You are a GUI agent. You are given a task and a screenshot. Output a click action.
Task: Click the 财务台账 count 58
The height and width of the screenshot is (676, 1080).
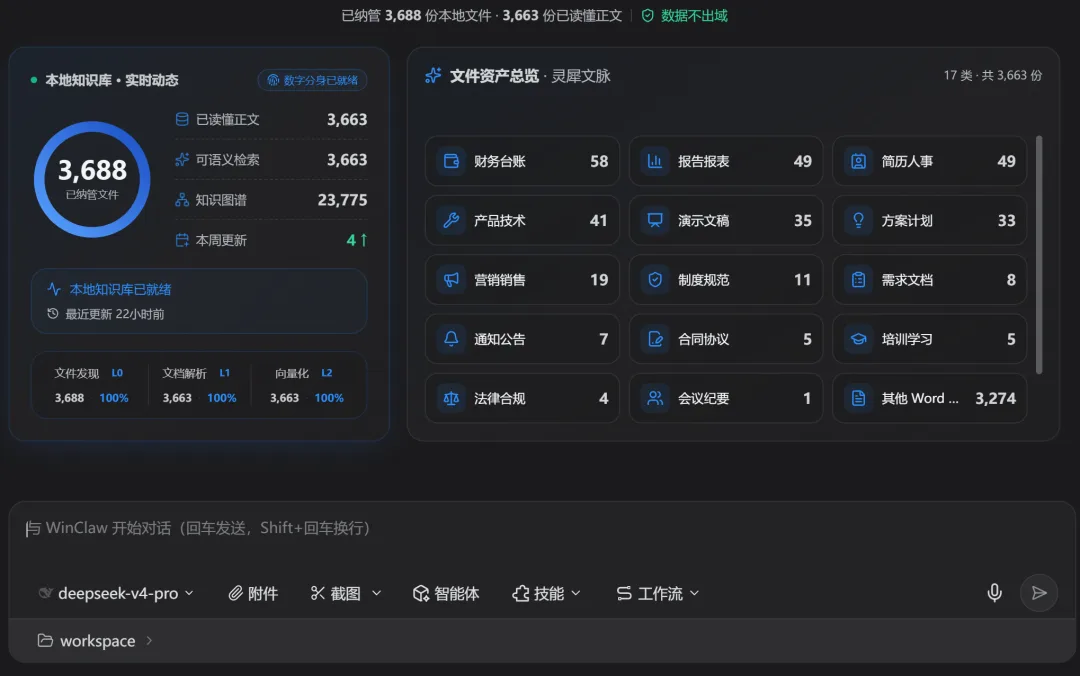599,161
